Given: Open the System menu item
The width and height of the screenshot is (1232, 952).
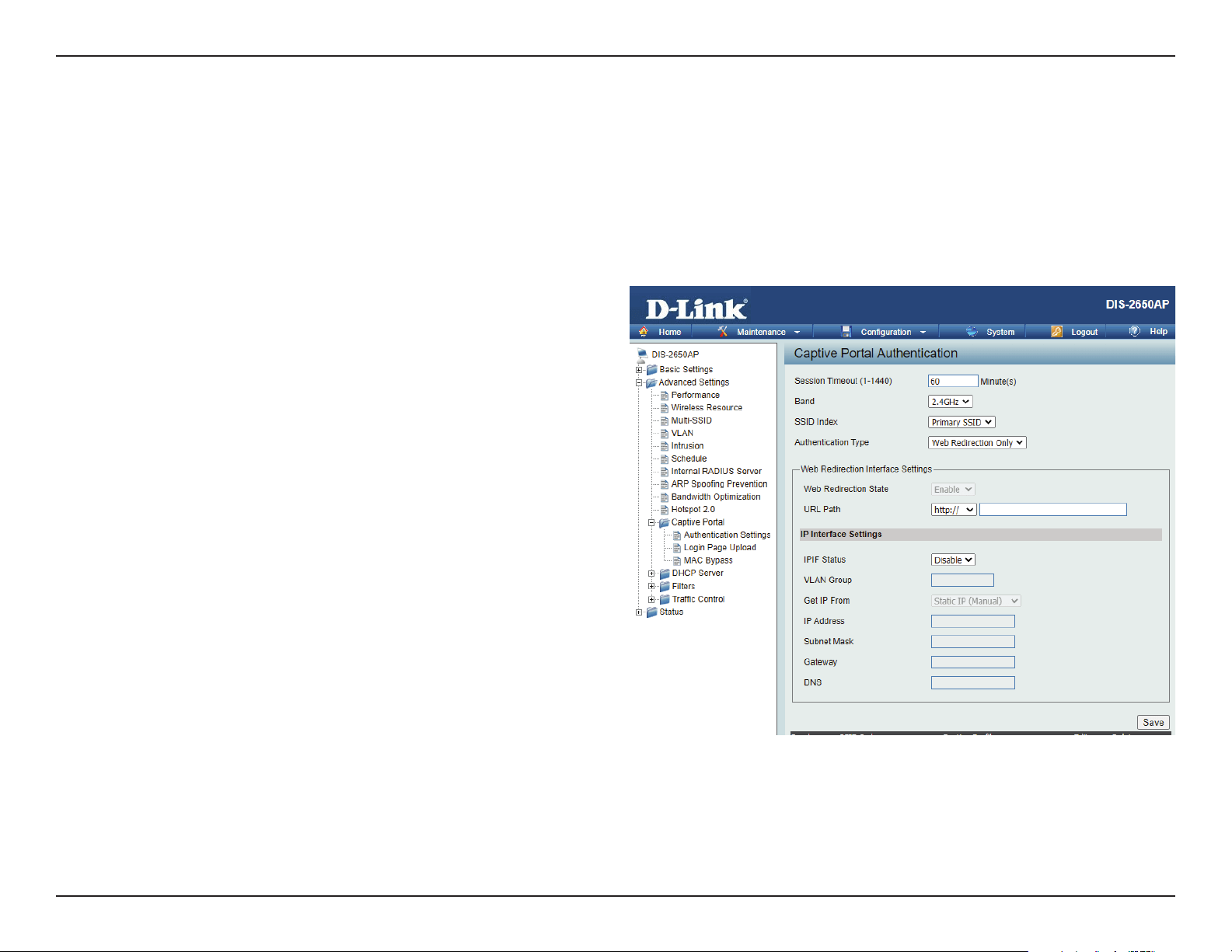Looking at the screenshot, I should tap(1000, 332).
